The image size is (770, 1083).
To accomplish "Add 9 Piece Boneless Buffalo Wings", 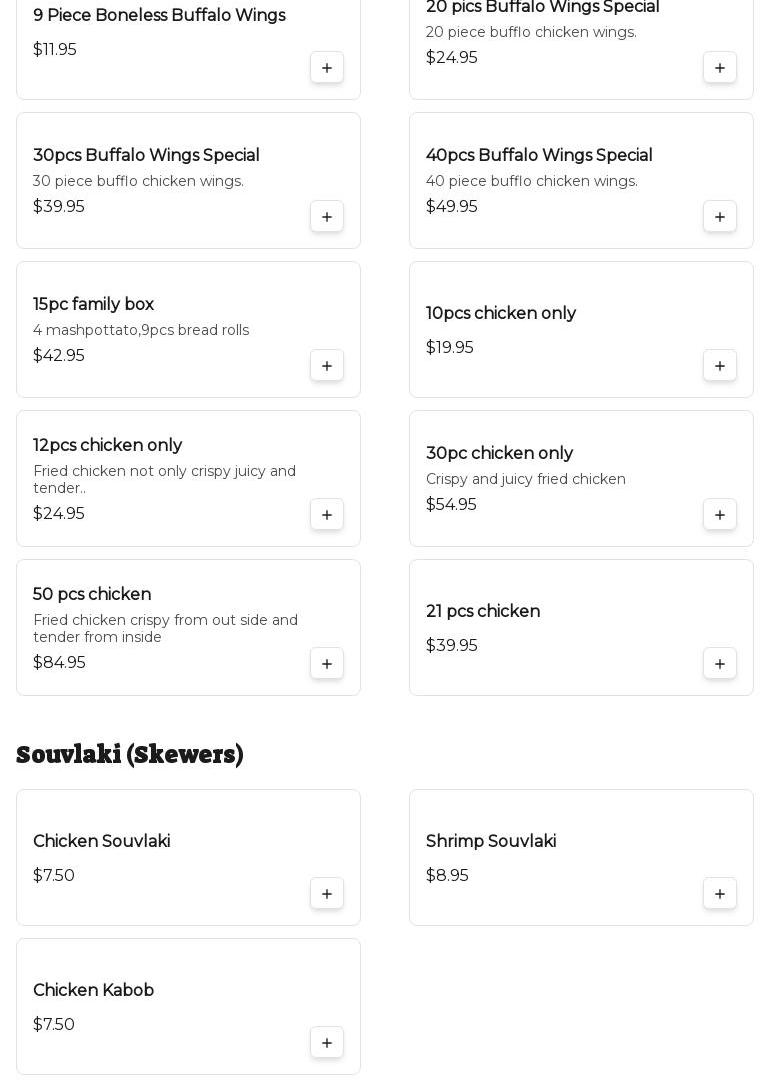I will tap(327, 68).
